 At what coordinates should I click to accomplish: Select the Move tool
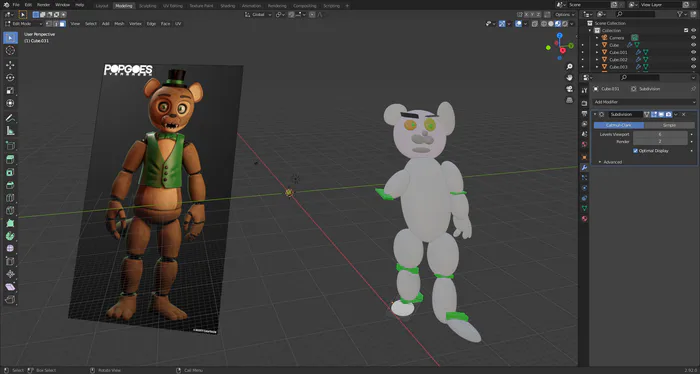[x=10, y=65]
